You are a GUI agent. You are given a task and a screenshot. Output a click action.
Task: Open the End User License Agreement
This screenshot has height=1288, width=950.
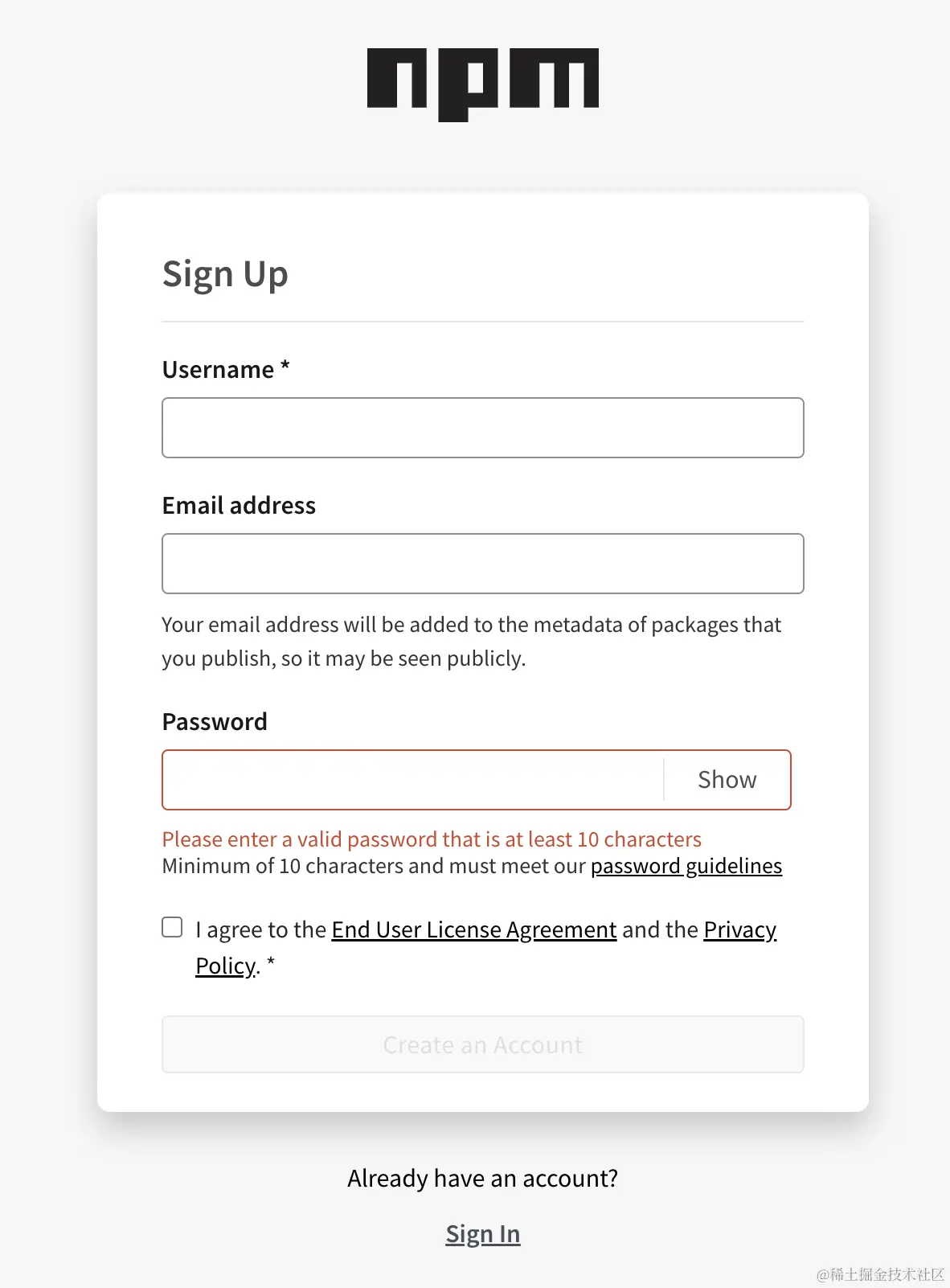pos(473,929)
